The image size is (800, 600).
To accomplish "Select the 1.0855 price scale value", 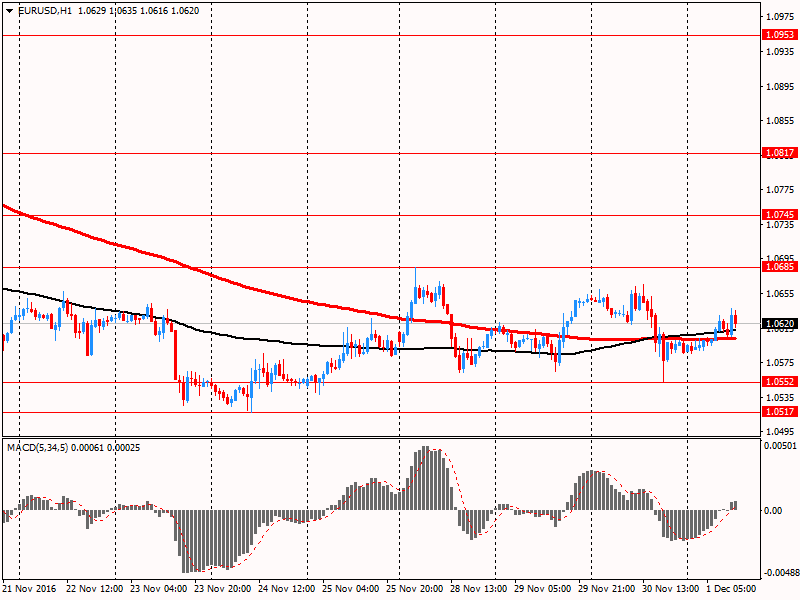I will coord(780,121).
